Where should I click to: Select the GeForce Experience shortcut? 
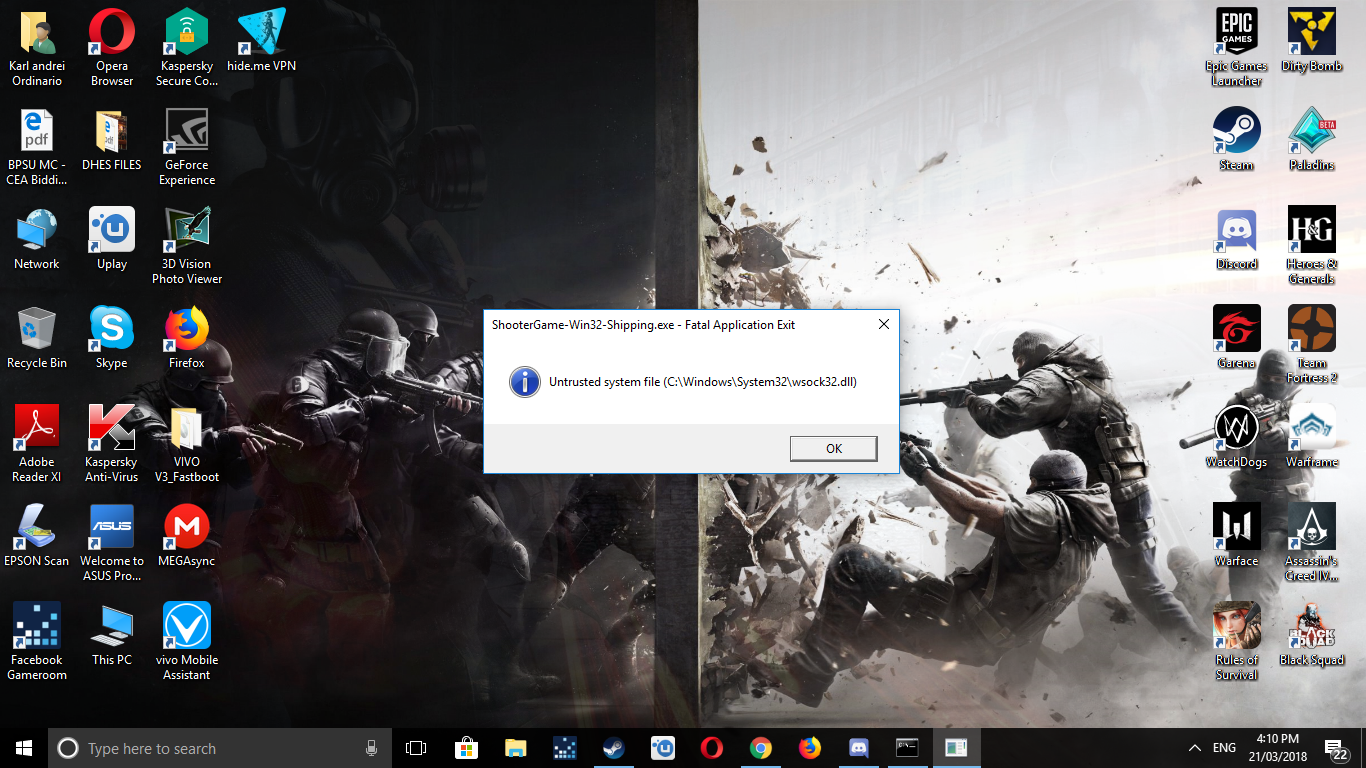coord(187,147)
